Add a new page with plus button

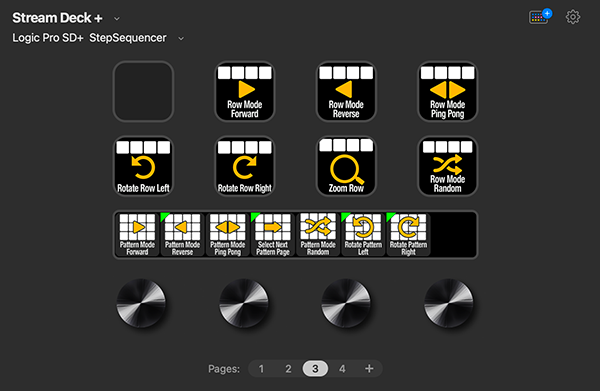tap(369, 369)
